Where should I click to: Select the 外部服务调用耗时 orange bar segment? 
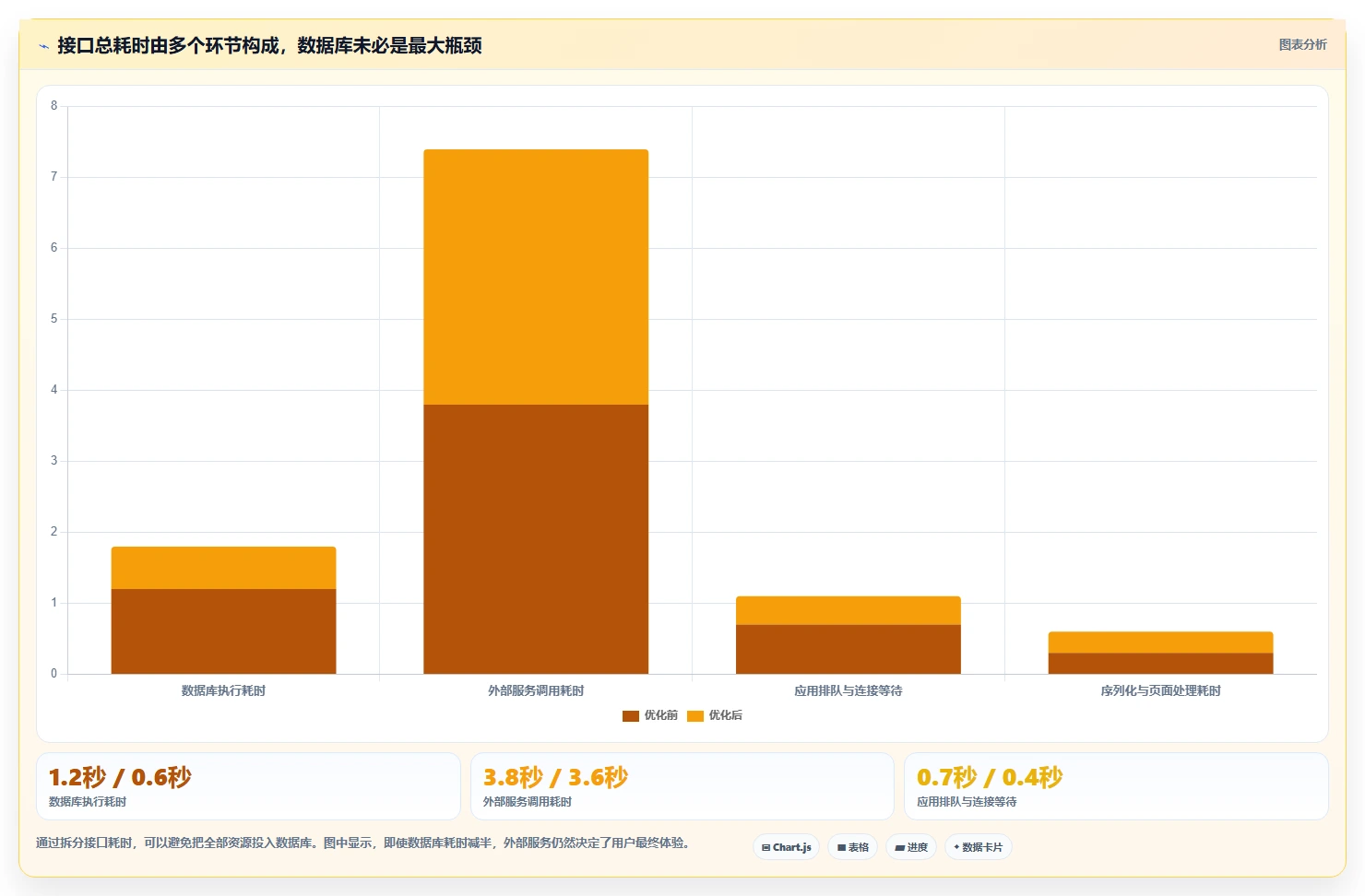pyautogui.click(x=536, y=277)
